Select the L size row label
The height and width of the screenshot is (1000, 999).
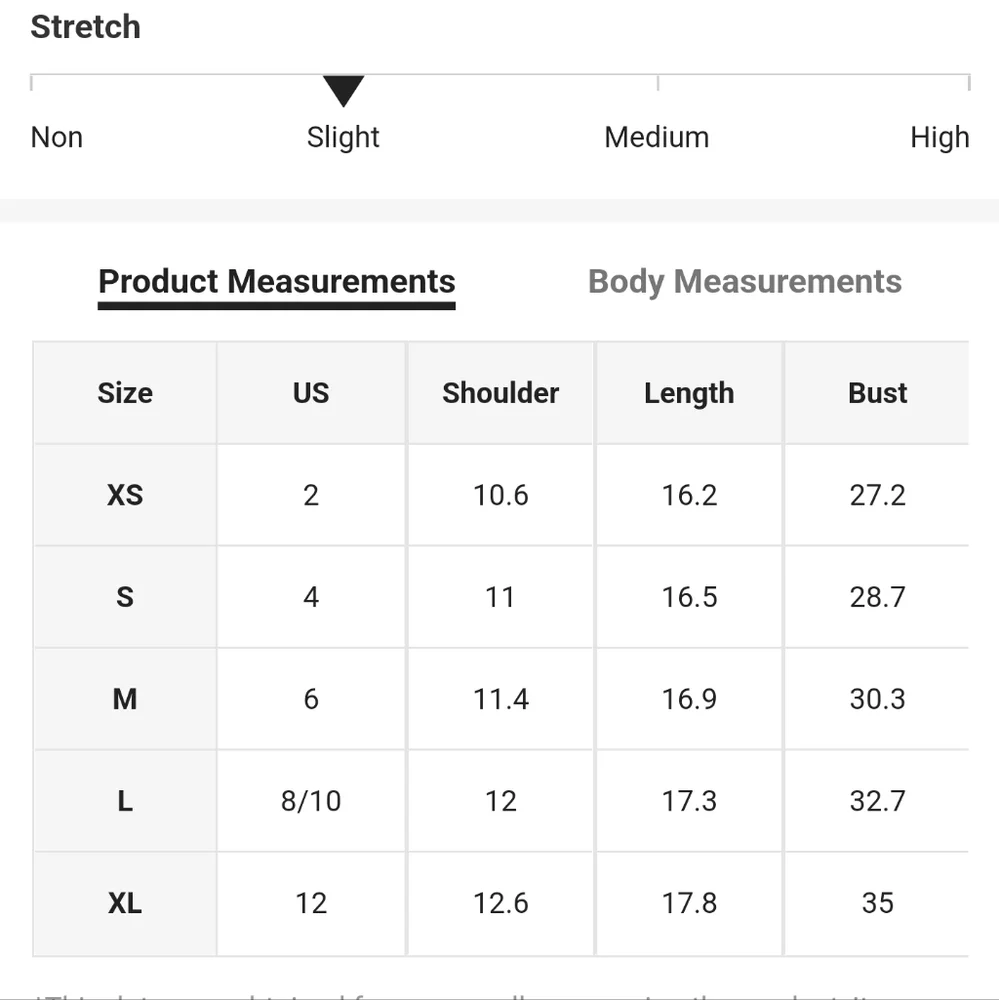[125, 801]
